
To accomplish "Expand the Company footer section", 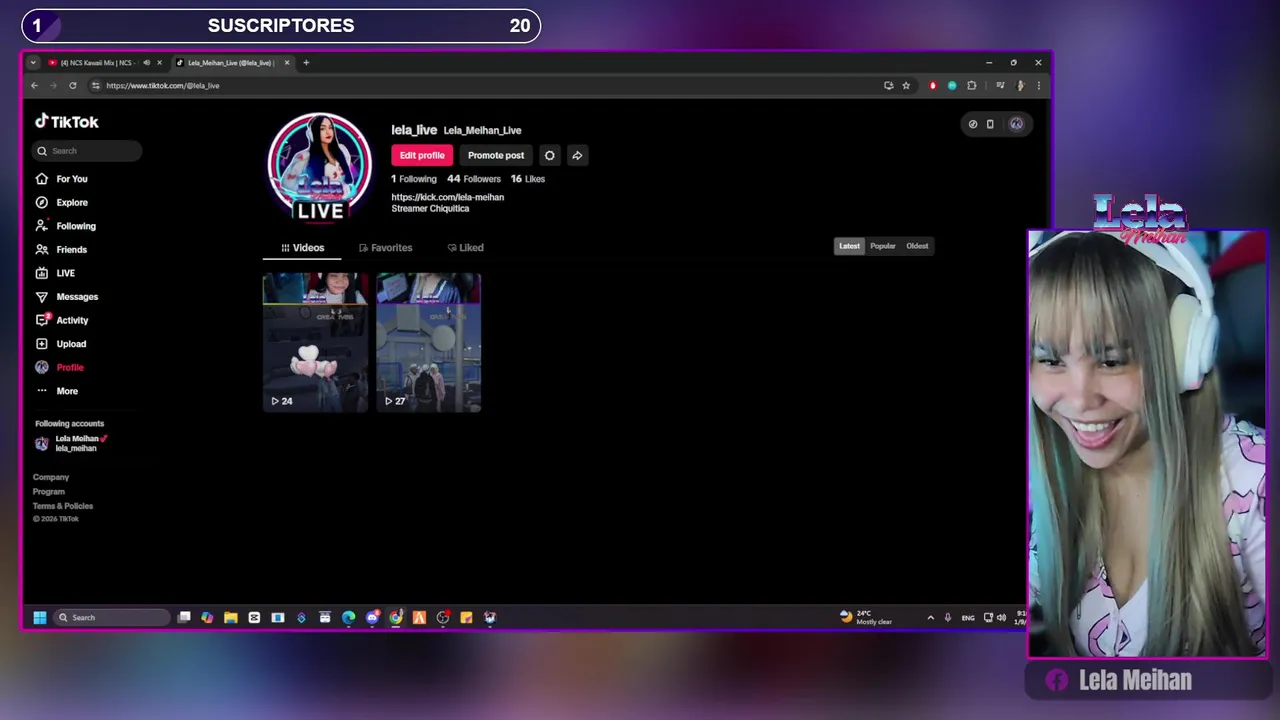I will [x=51, y=477].
